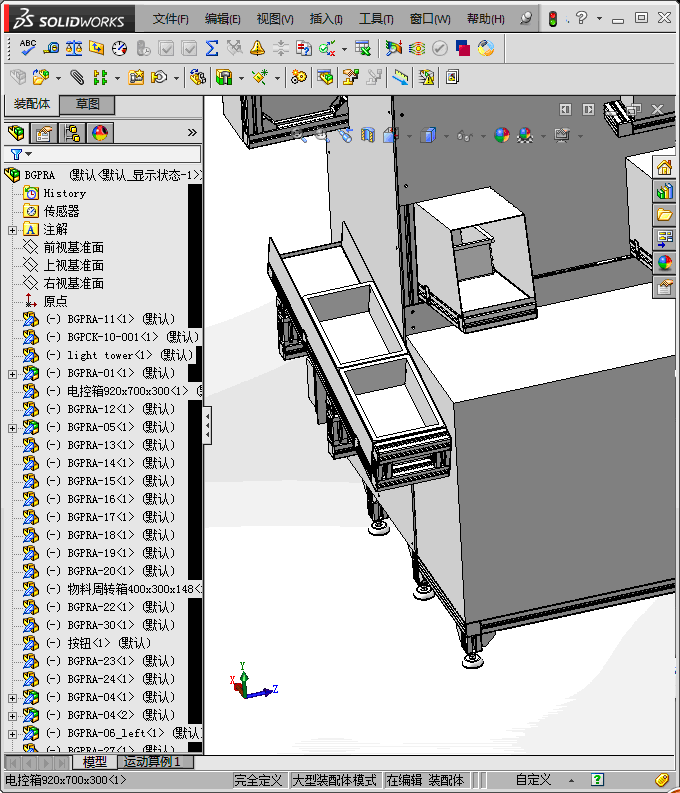
Task: Click the Exploded View icon
Action: 350,77
